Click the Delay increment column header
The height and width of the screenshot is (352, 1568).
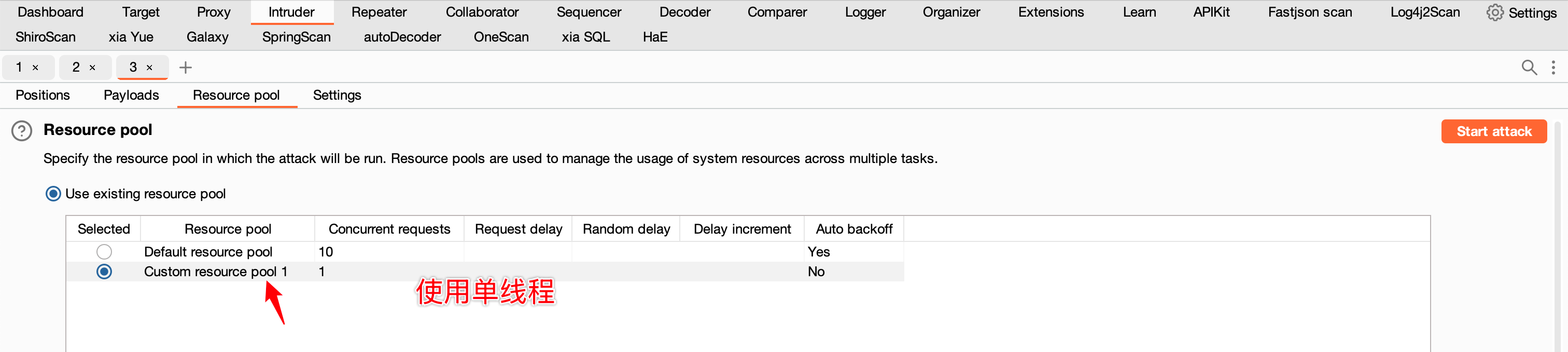(x=743, y=229)
